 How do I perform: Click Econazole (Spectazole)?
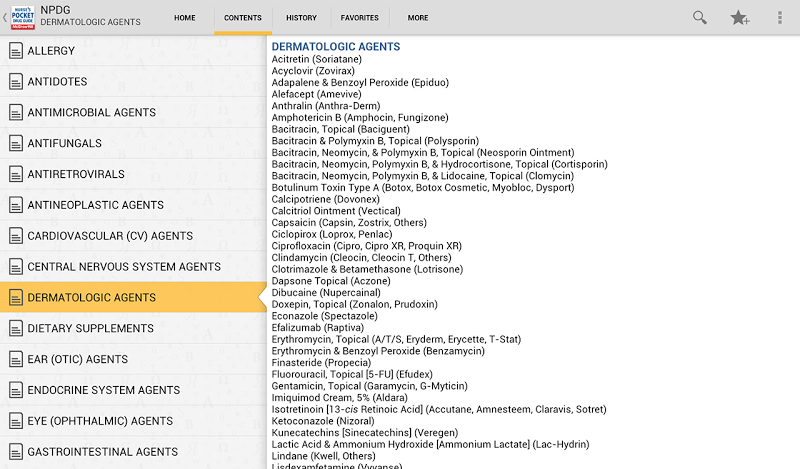click(x=324, y=316)
